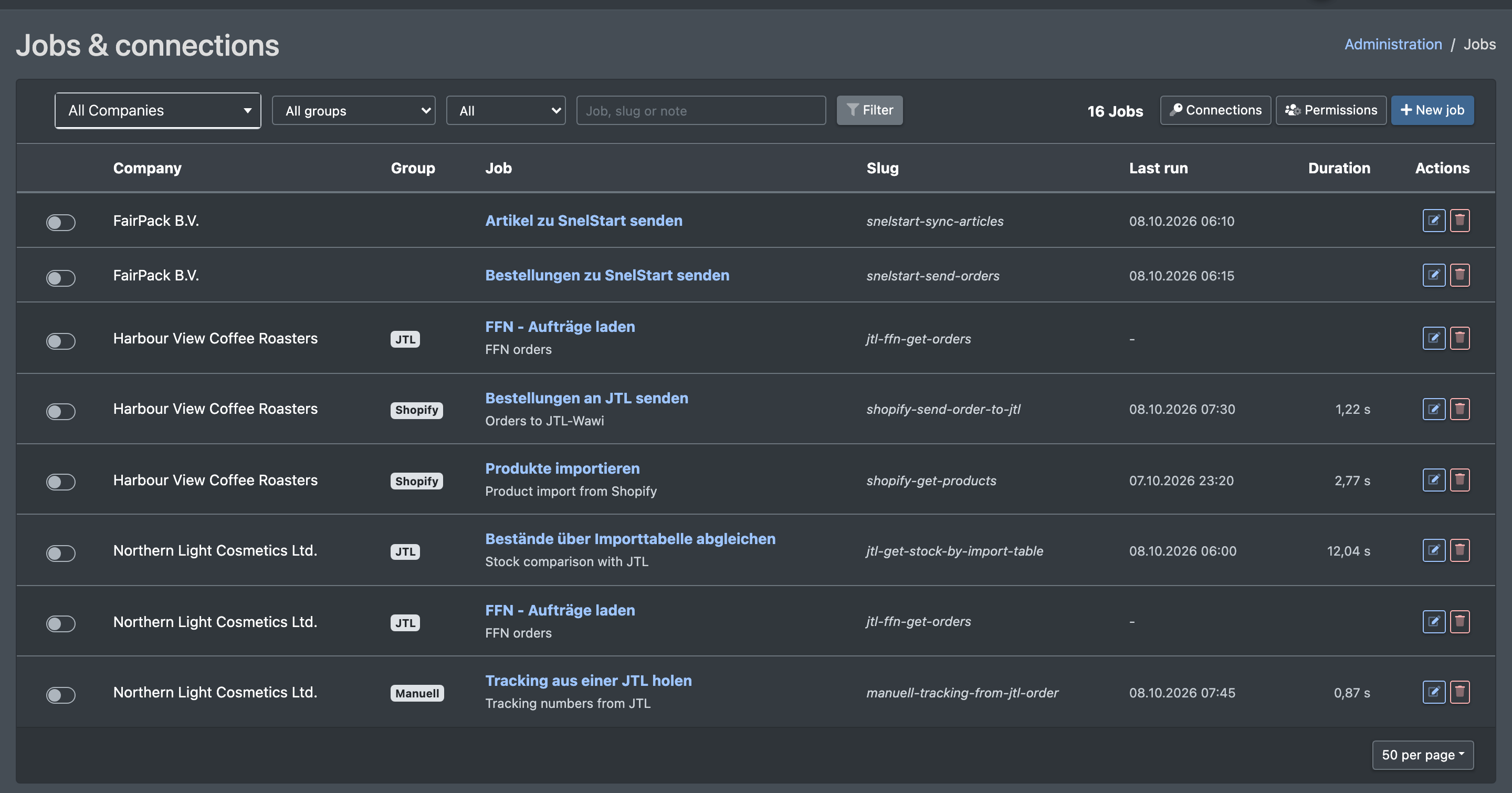Toggle Northern Light's jtl-ffn-get-orders job switch
1512x793 pixels.
click(x=61, y=623)
